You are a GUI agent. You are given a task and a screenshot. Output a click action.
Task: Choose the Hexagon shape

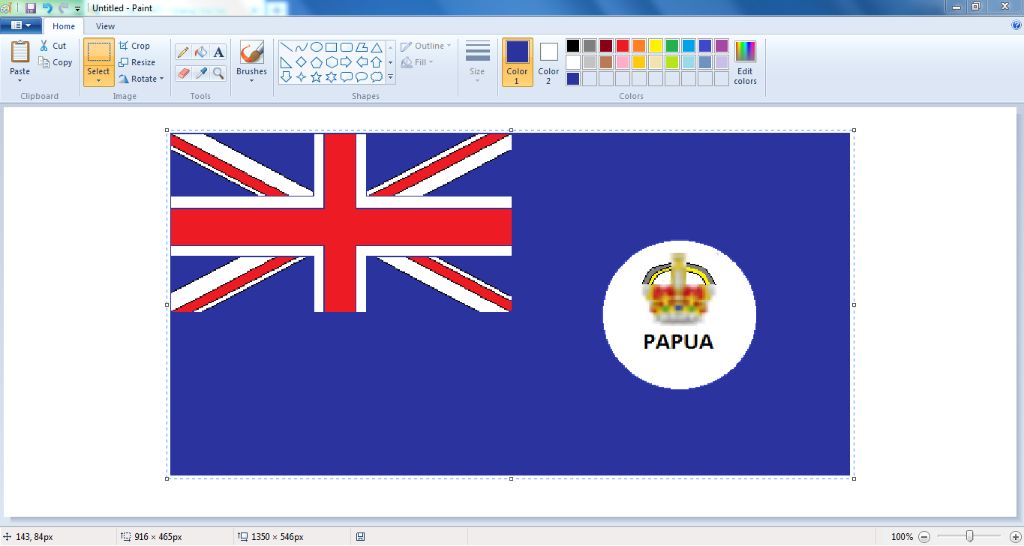pyautogui.click(x=331, y=63)
